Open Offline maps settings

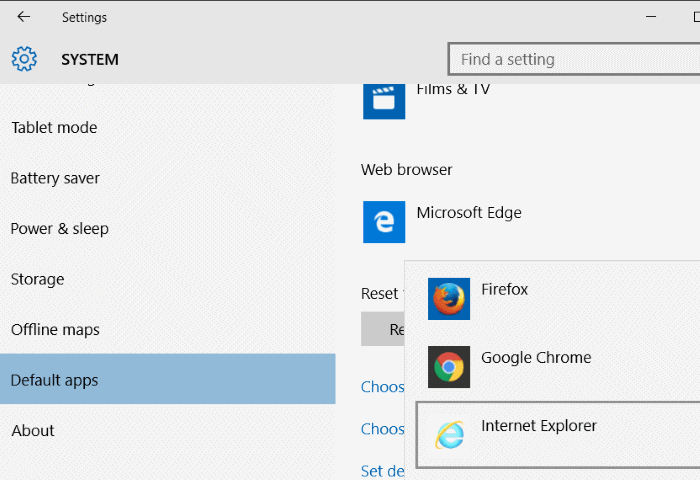[55, 330]
